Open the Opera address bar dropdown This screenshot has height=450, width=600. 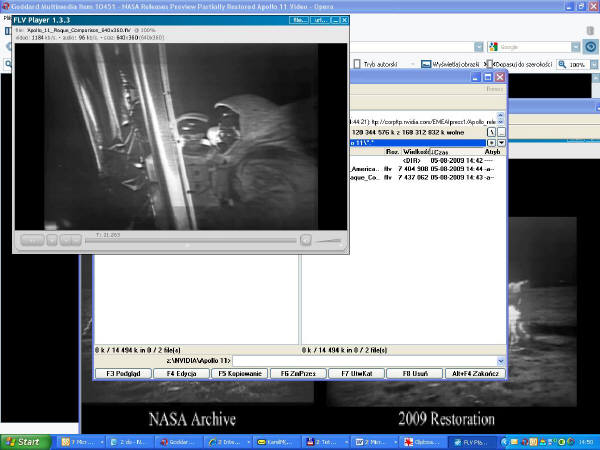pos(479,47)
